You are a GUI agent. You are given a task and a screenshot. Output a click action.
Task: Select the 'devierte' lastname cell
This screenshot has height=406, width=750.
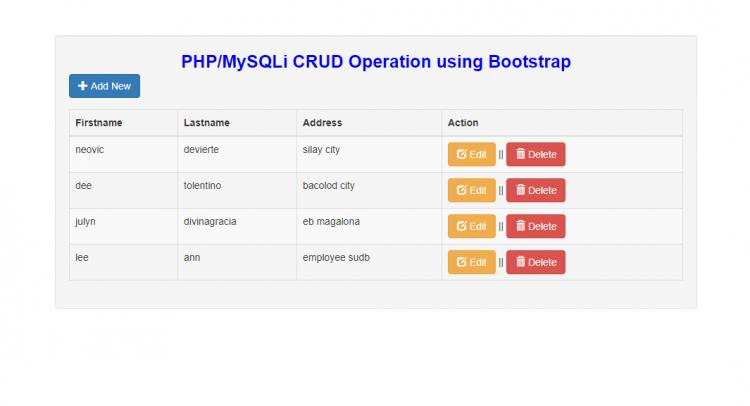(x=237, y=154)
